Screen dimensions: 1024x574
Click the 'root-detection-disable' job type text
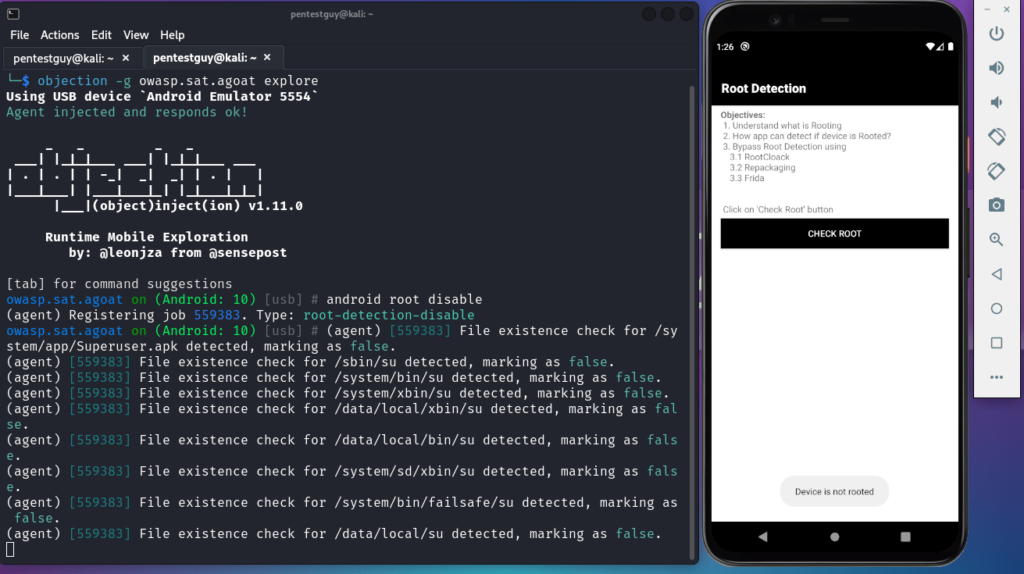point(389,315)
